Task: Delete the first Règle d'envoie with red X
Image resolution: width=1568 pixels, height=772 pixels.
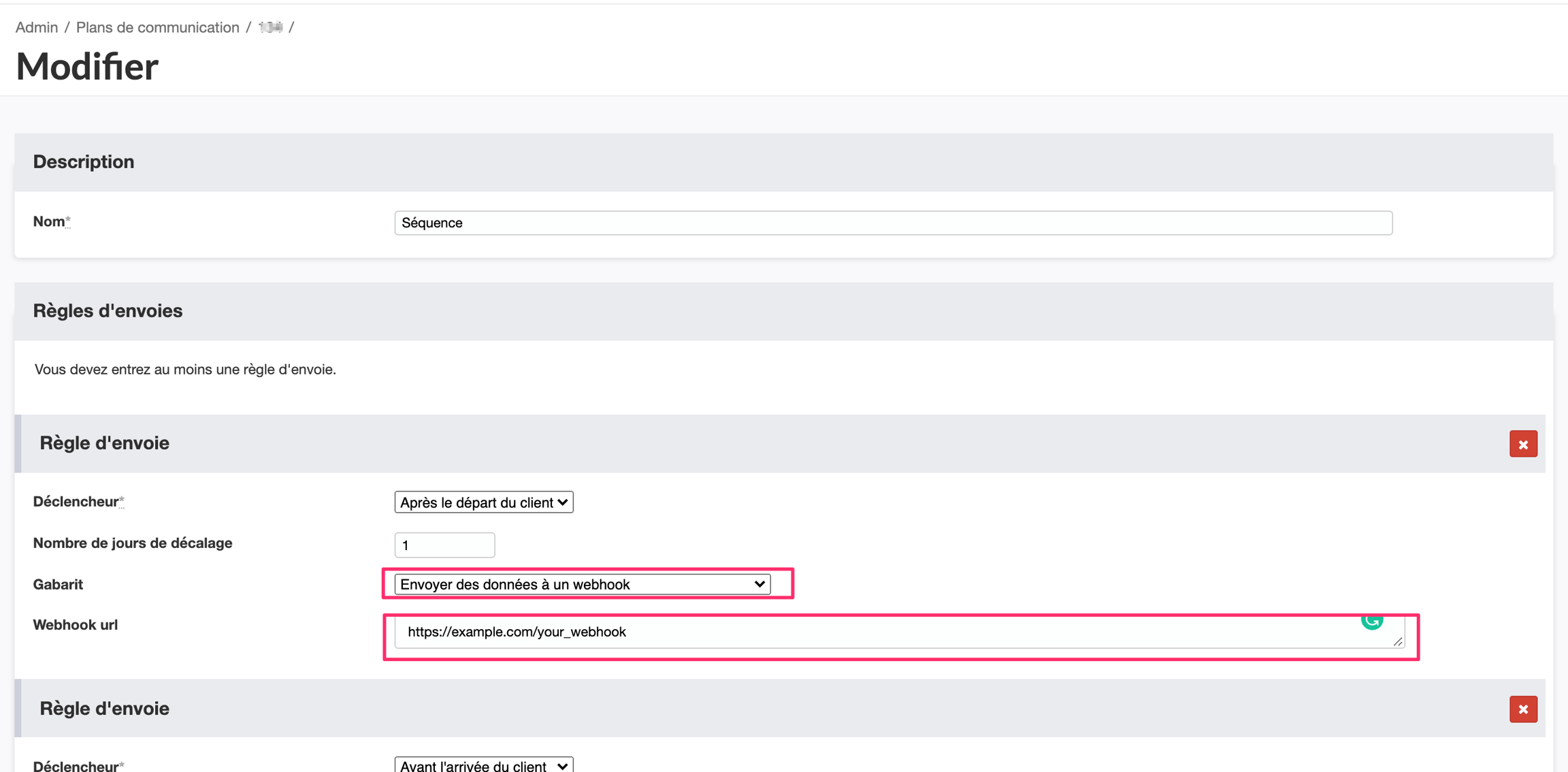Action: click(x=1523, y=445)
